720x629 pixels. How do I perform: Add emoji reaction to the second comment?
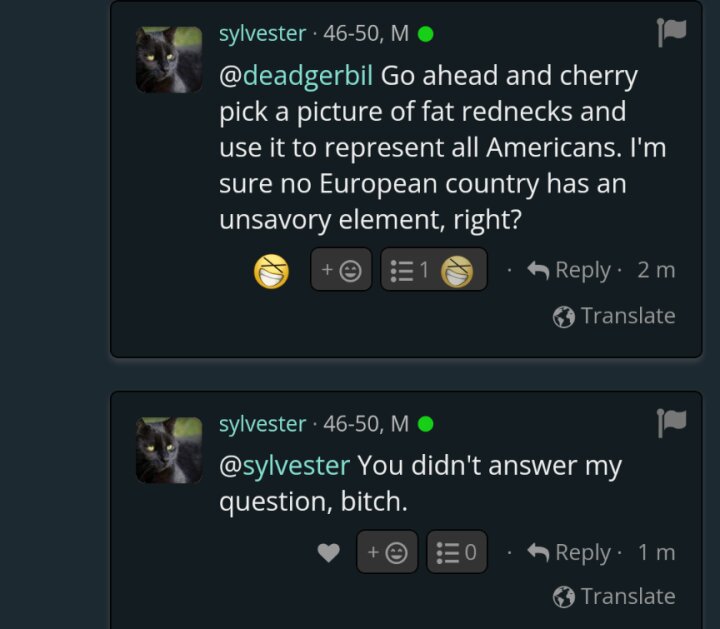[x=387, y=552]
